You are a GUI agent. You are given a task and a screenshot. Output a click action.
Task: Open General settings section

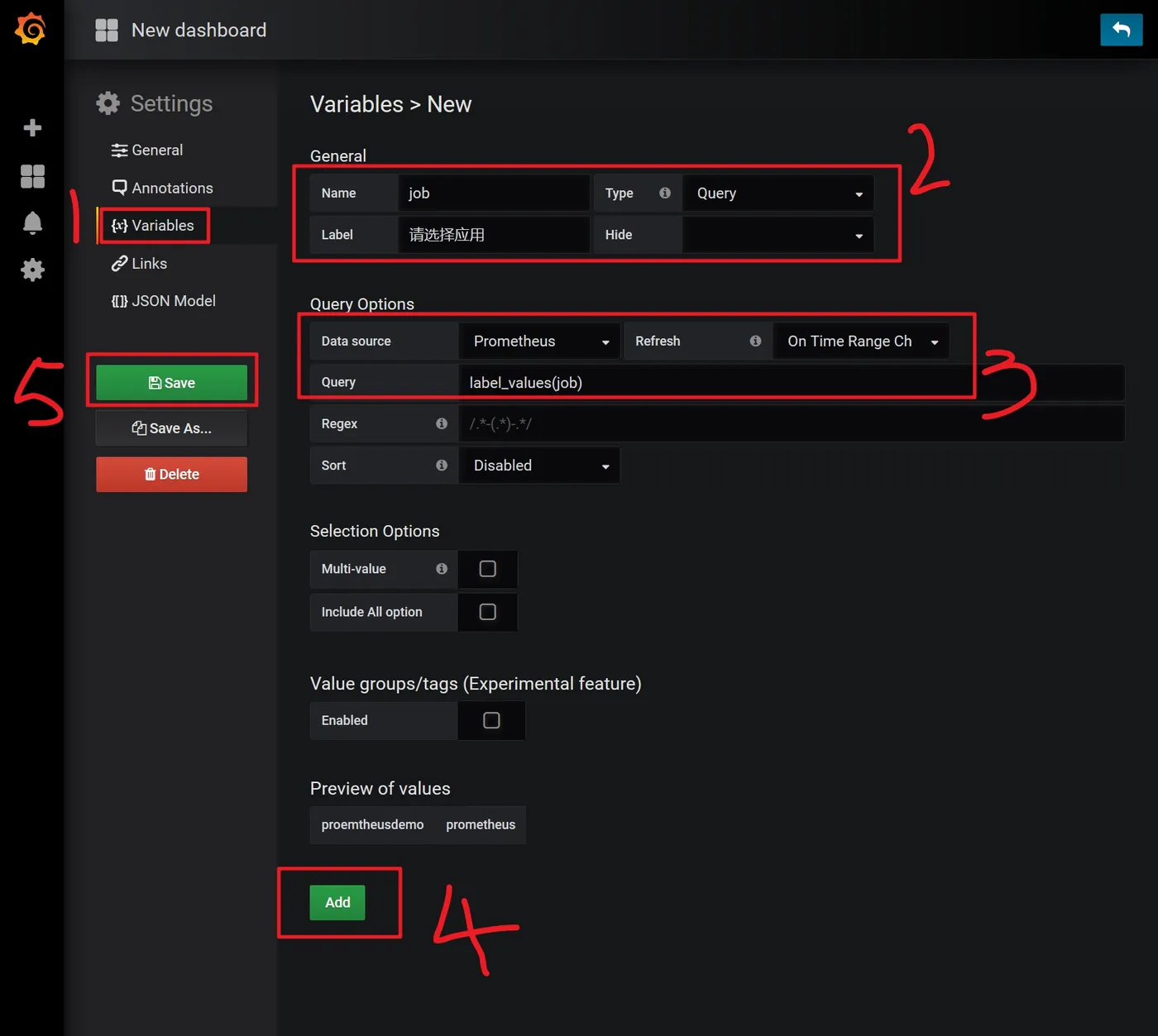click(x=147, y=150)
